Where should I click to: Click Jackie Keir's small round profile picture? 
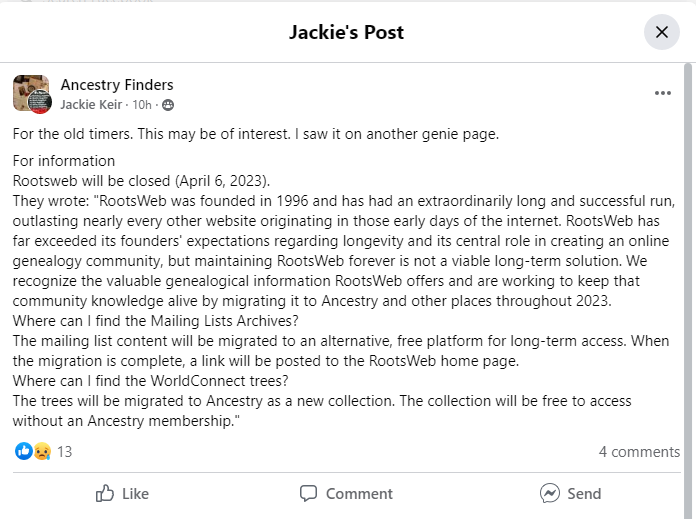pos(40,102)
